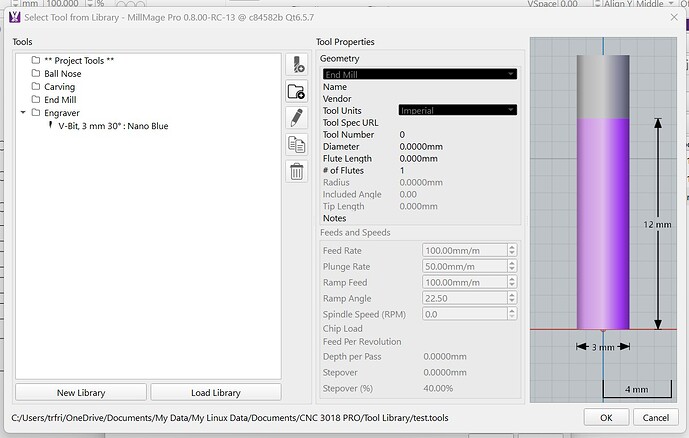Image resolution: width=689 pixels, height=438 pixels.
Task: Select the V-Bit 3 mm Nano Blue tool
Action: 112,126
